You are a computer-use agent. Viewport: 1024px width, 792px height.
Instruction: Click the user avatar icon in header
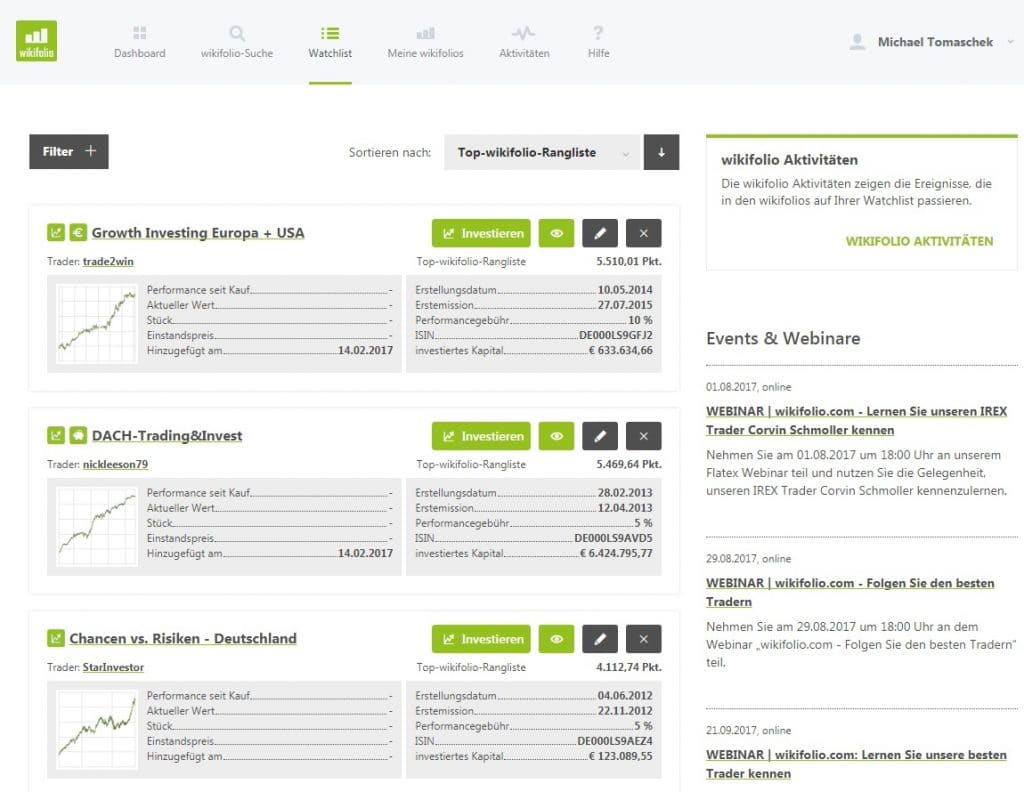pyautogui.click(x=857, y=42)
